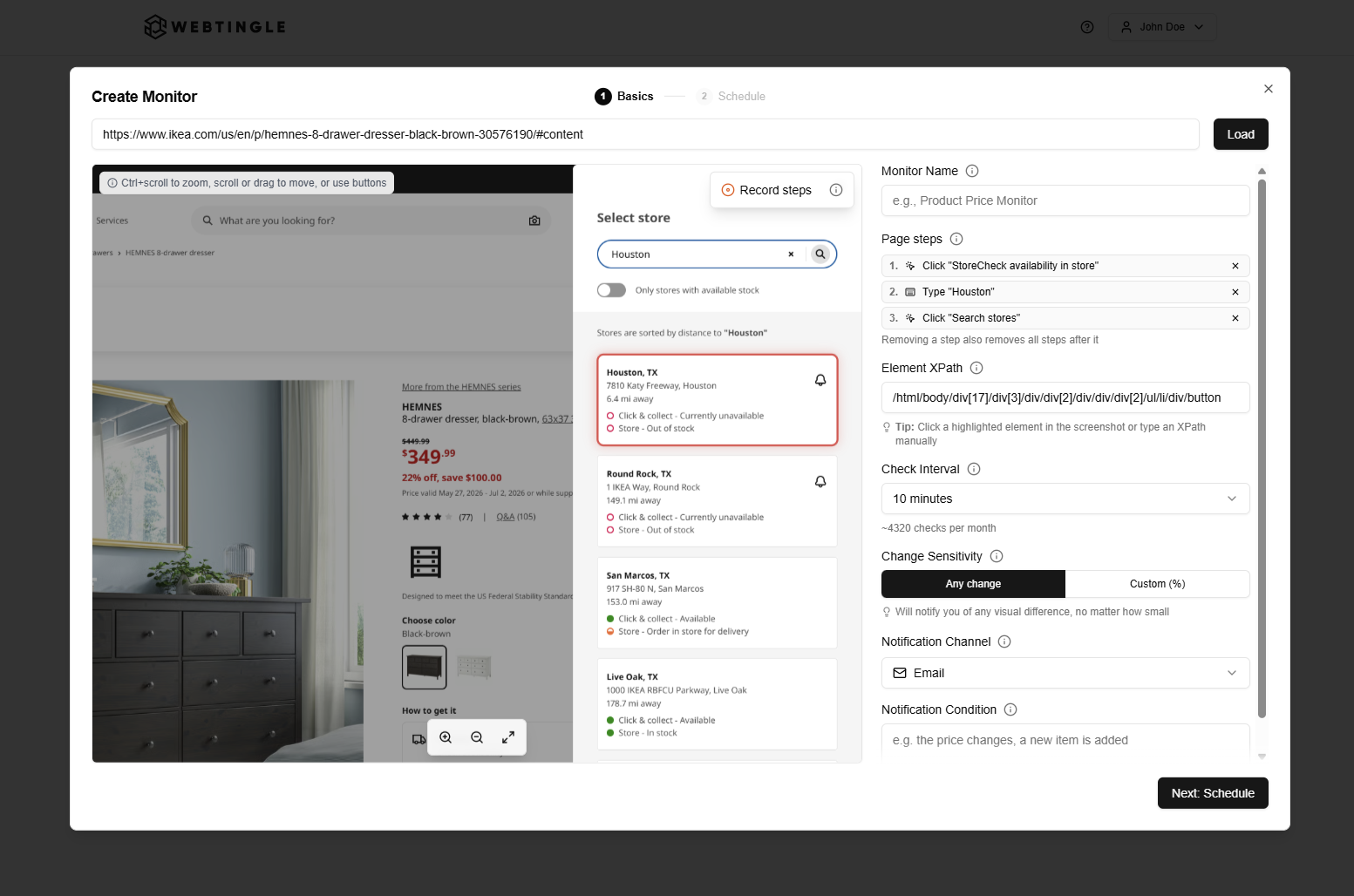Expand the preview to fullscreen
The image size is (1354, 896).
(508, 737)
